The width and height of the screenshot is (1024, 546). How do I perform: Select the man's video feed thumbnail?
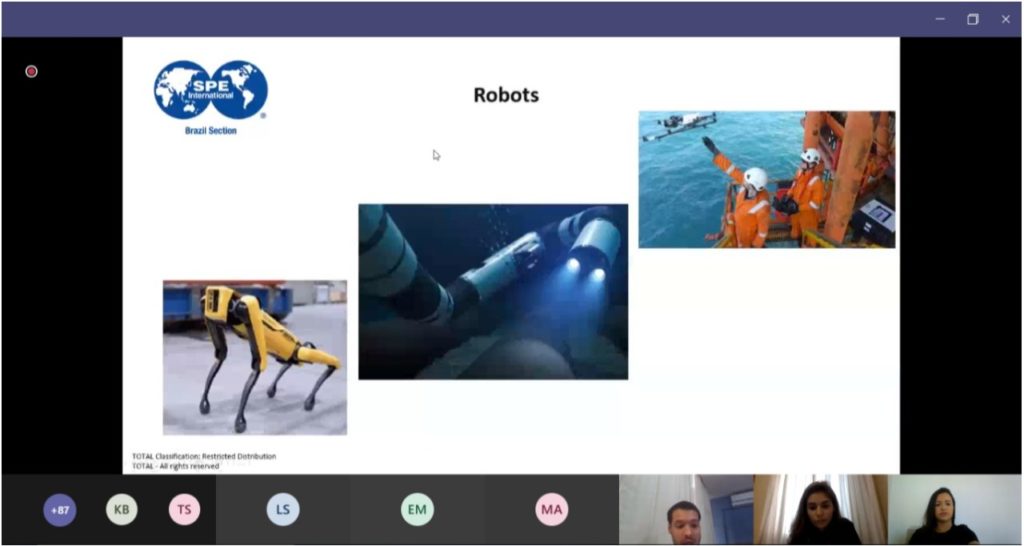point(685,510)
